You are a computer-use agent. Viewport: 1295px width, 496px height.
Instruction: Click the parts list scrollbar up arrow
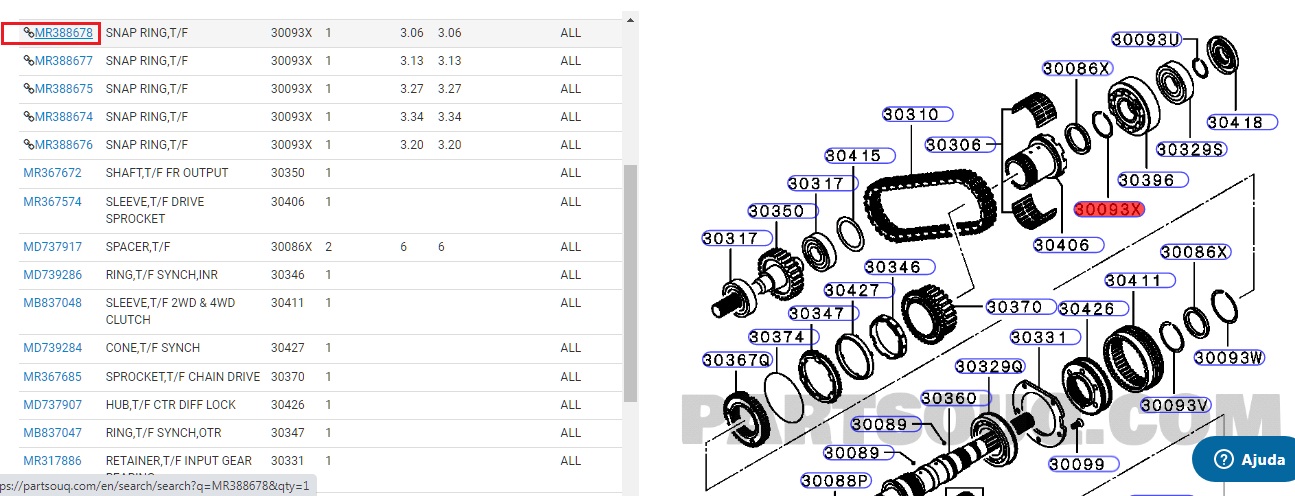point(630,19)
